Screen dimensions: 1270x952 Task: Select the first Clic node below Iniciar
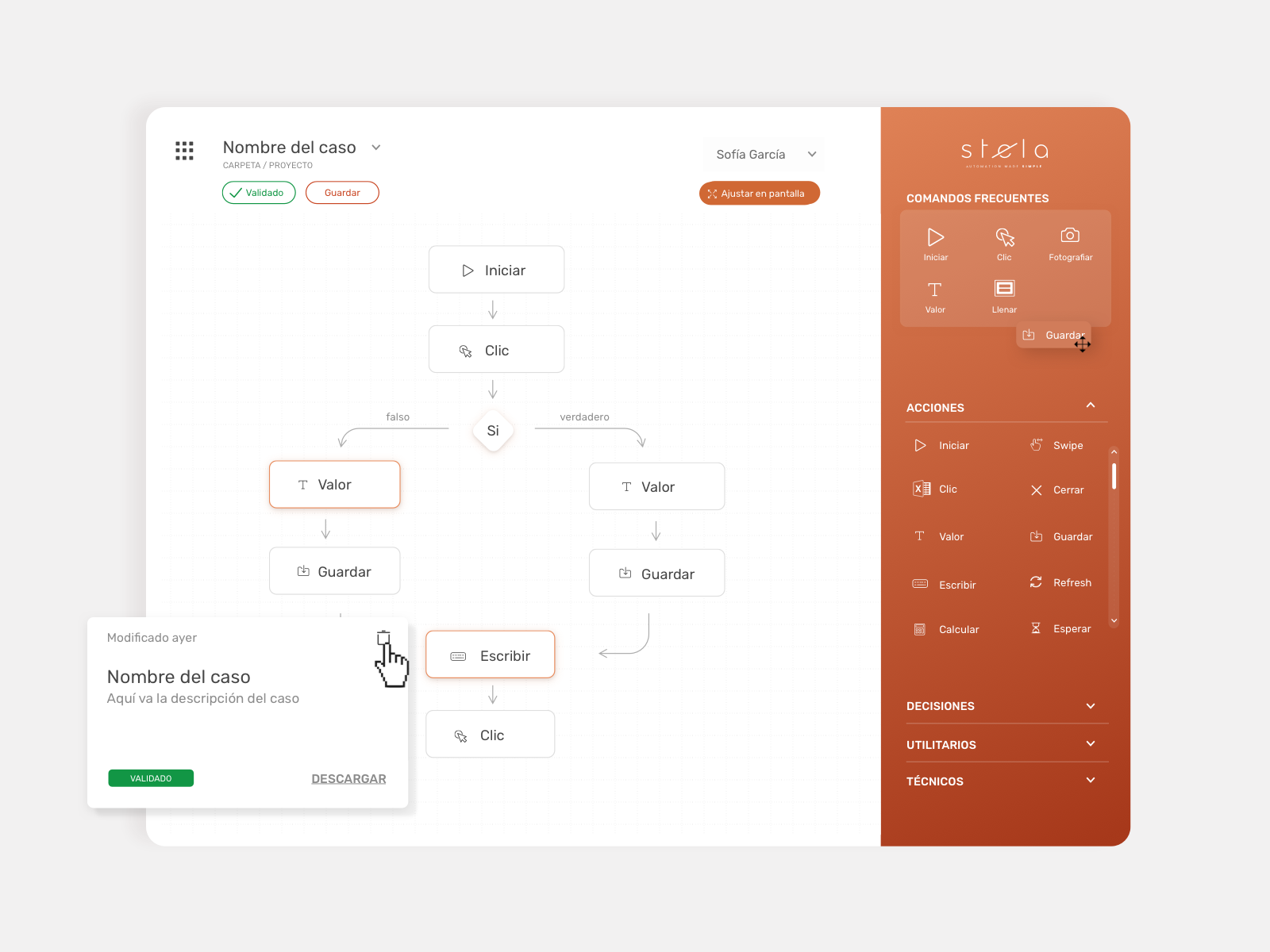[496, 350]
